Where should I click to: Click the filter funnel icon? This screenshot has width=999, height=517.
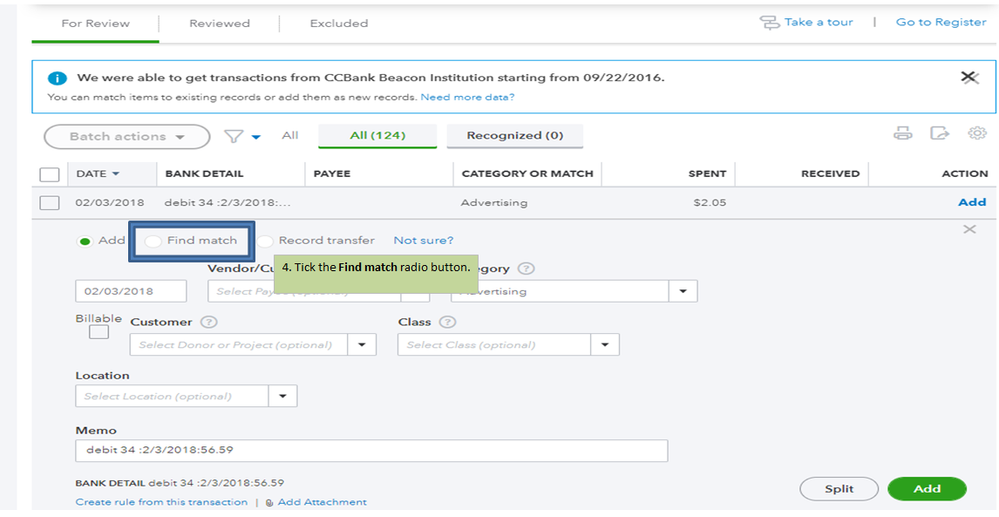point(234,136)
